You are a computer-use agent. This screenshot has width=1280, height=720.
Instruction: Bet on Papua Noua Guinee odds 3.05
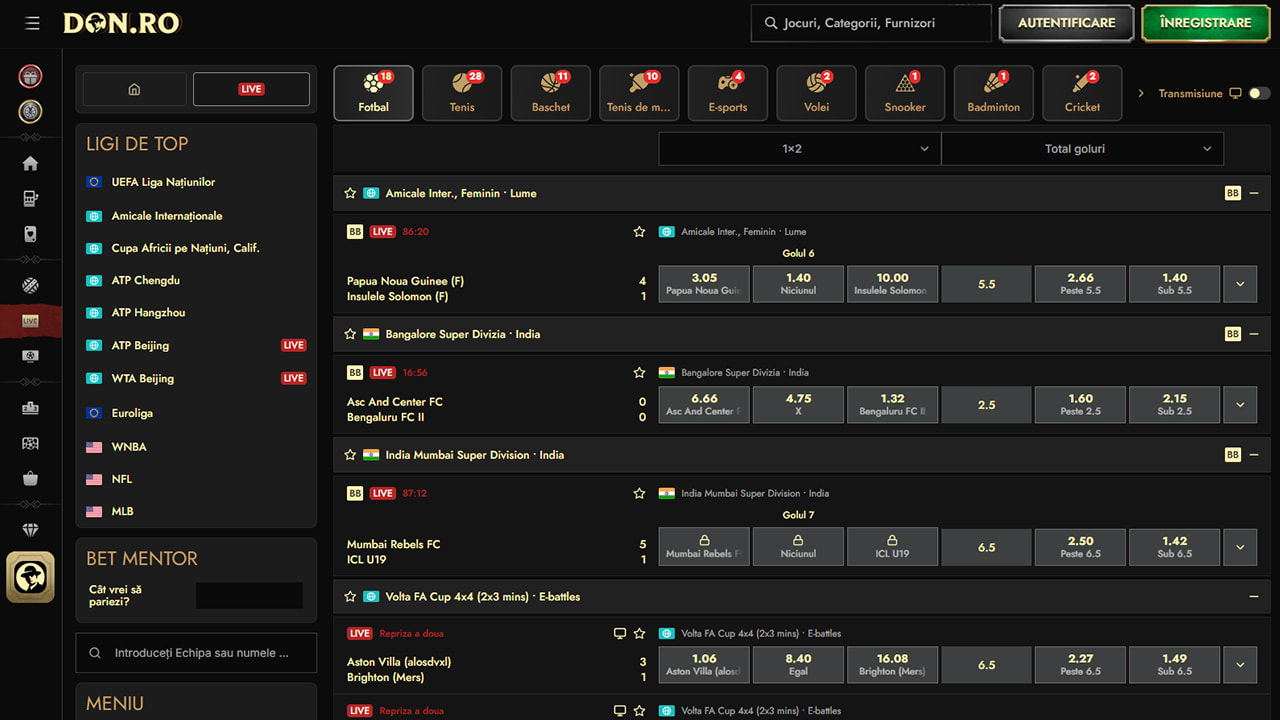704,284
